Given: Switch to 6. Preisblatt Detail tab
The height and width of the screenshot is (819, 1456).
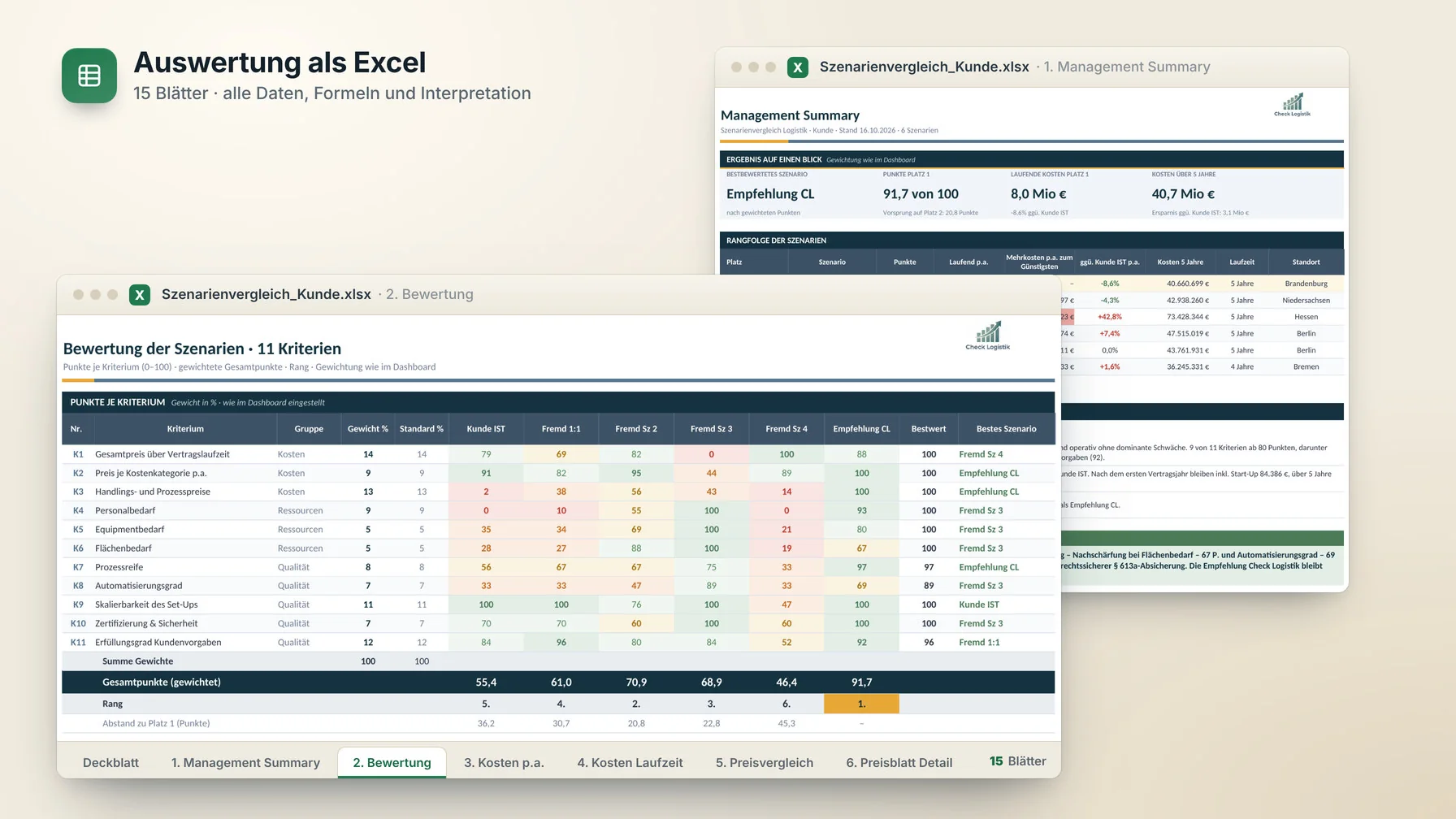Looking at the screenshot, I should (x=899, y=763).
